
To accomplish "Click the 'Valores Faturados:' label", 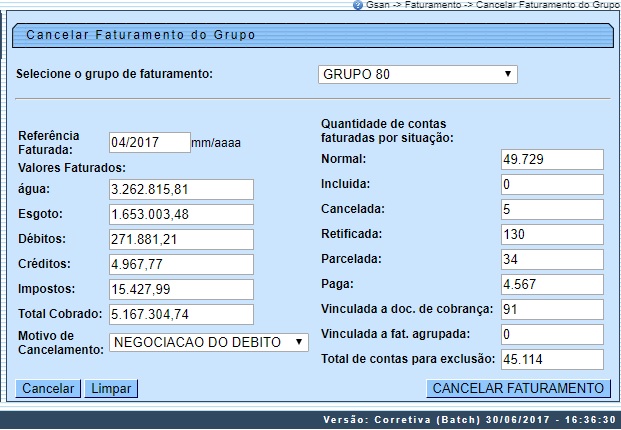I will tap(72, 168).
